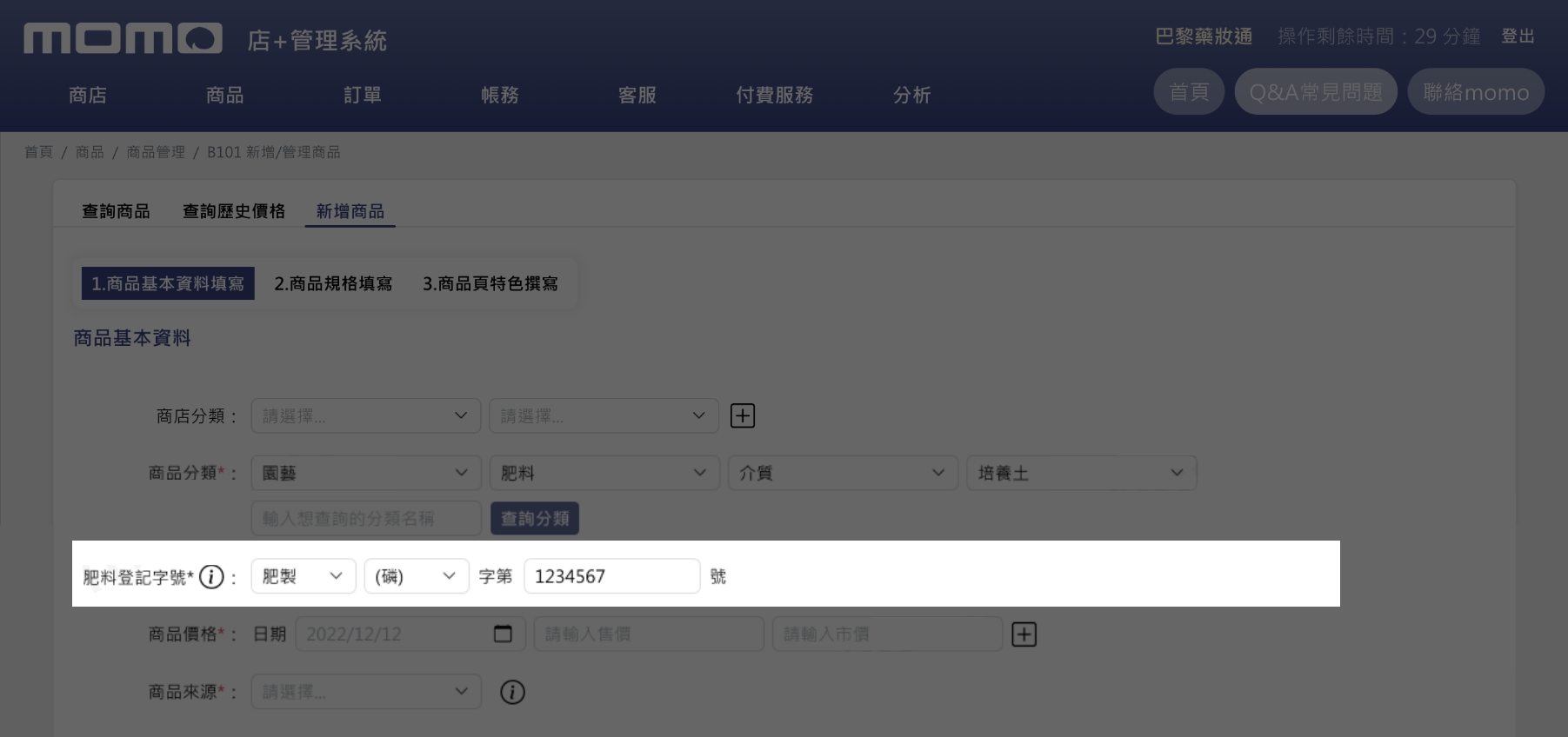Select the 新增商品 tab

pos(350,211)
